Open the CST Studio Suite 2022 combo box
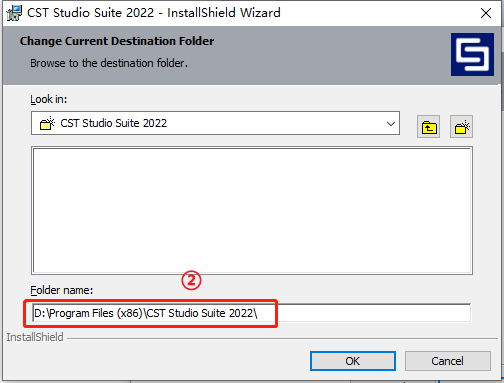This screenshot has height=383, width=504. (215, 123)
